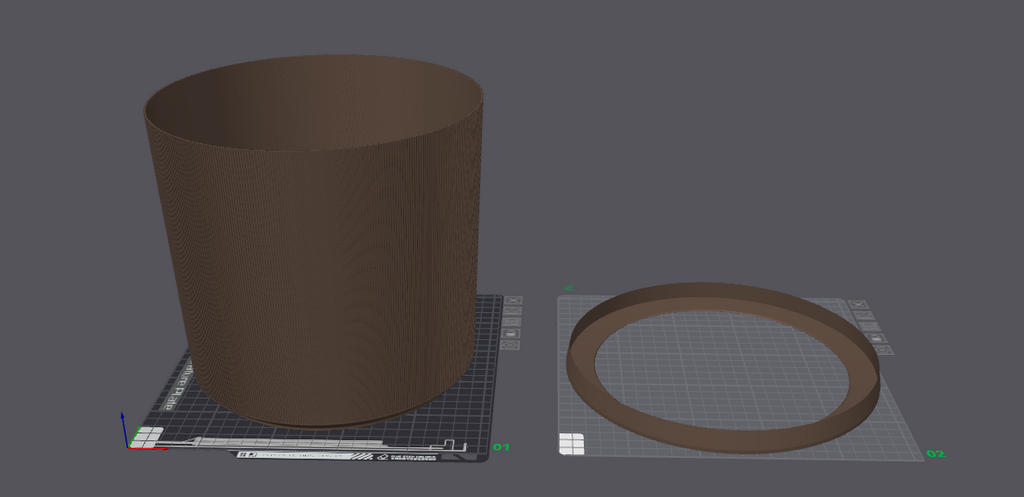Arrange objects on plate 02
The height and width of the screenshot is (497, 1024).
pos(869,326)
